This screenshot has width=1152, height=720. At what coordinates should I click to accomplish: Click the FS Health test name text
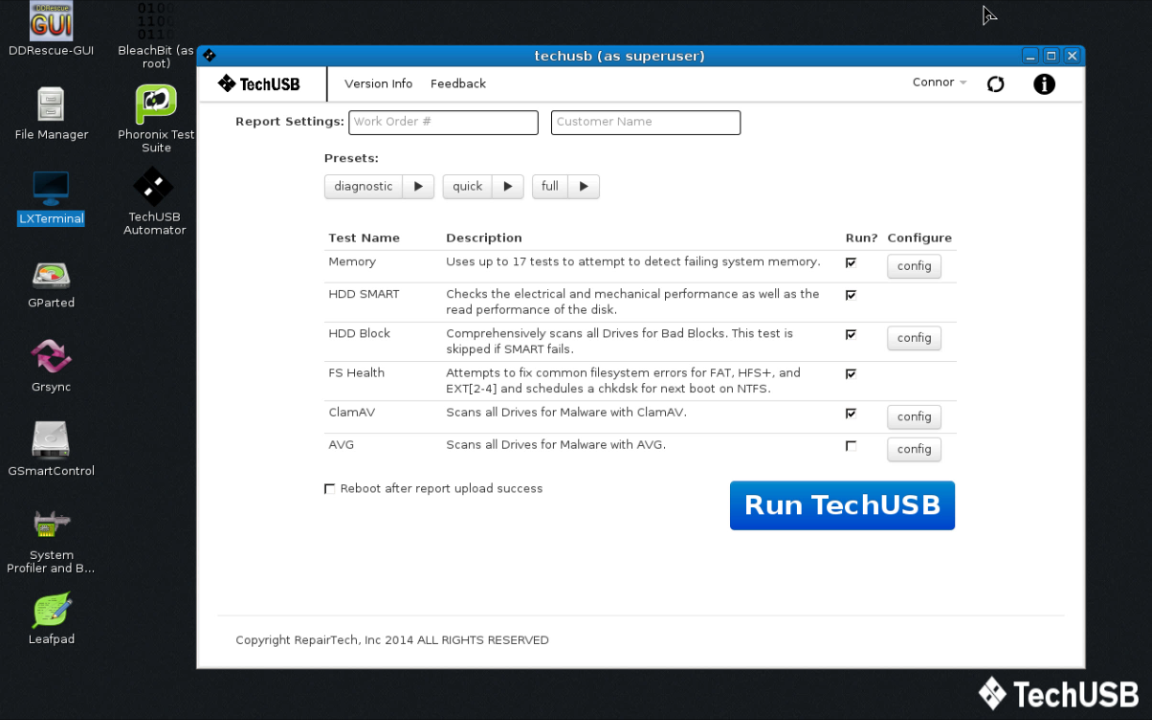(356, 373)
